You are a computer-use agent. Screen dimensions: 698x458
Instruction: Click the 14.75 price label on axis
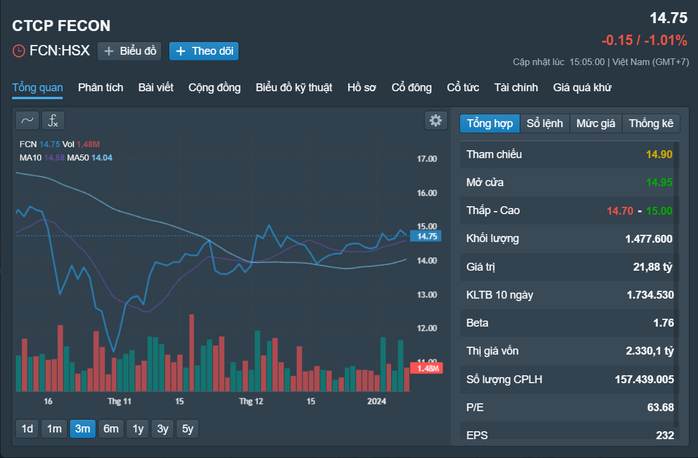click(x=426, y=236)
